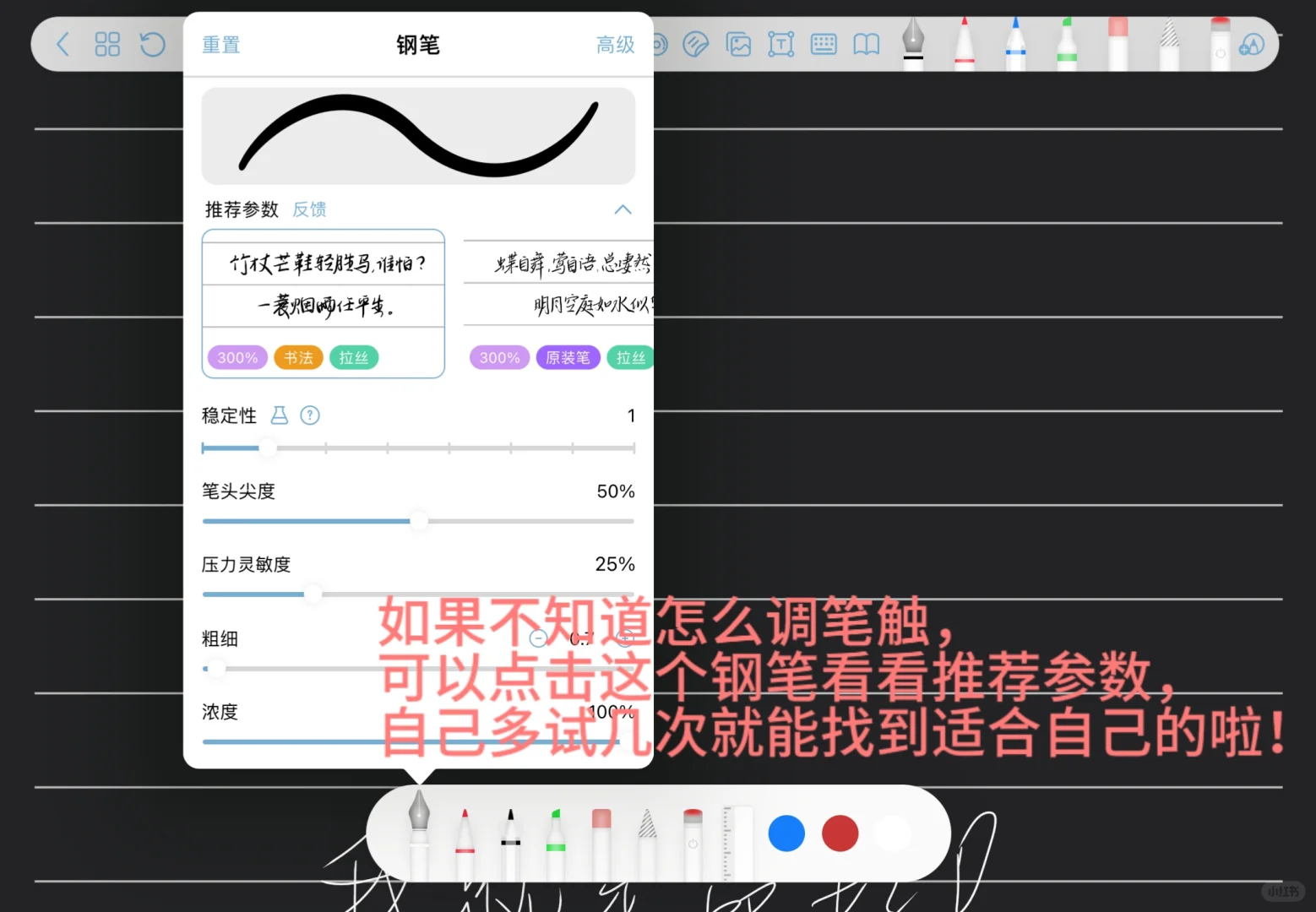Select the sticker tool in the toolbar

pyautogui.click(x=696, y=44)
